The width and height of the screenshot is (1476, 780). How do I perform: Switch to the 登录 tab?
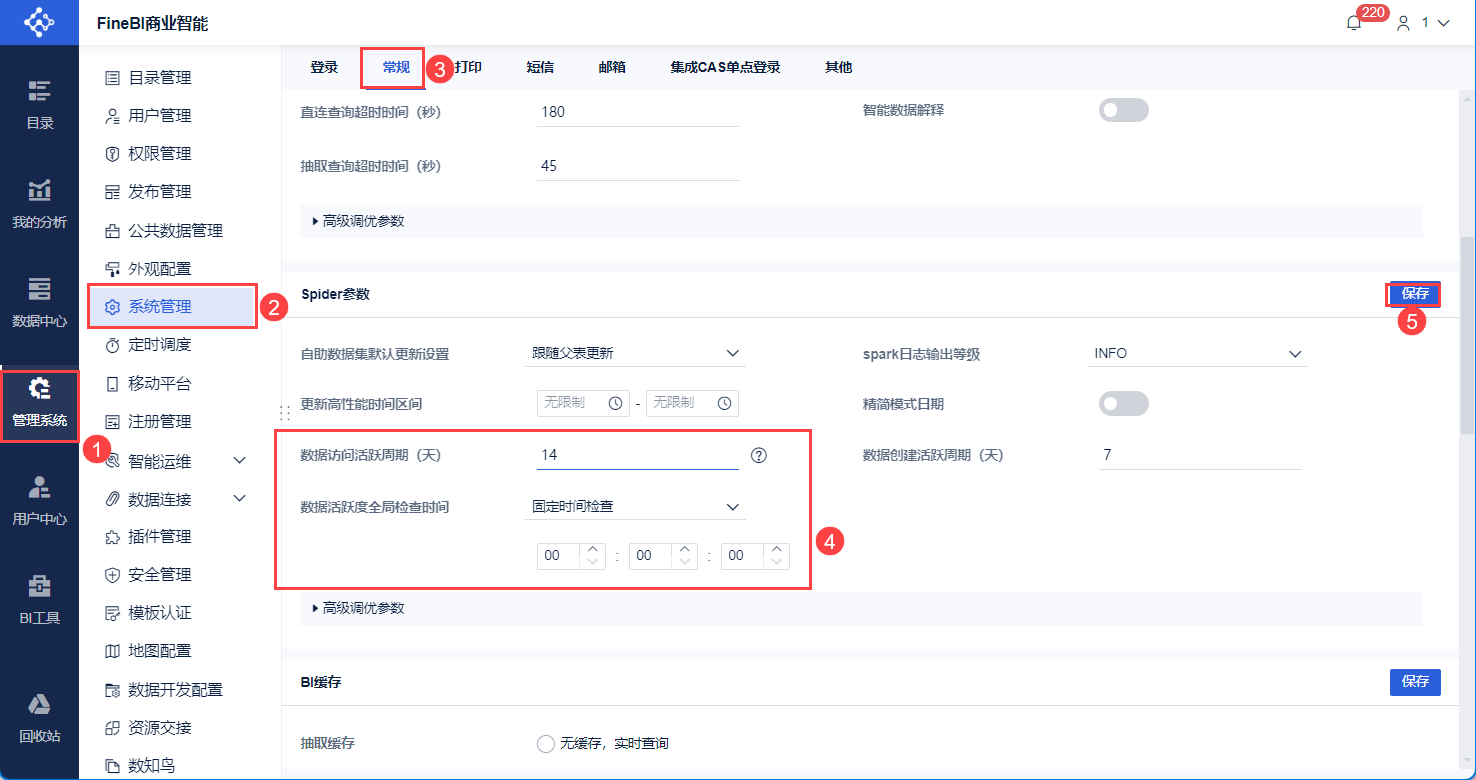[324, 67]
